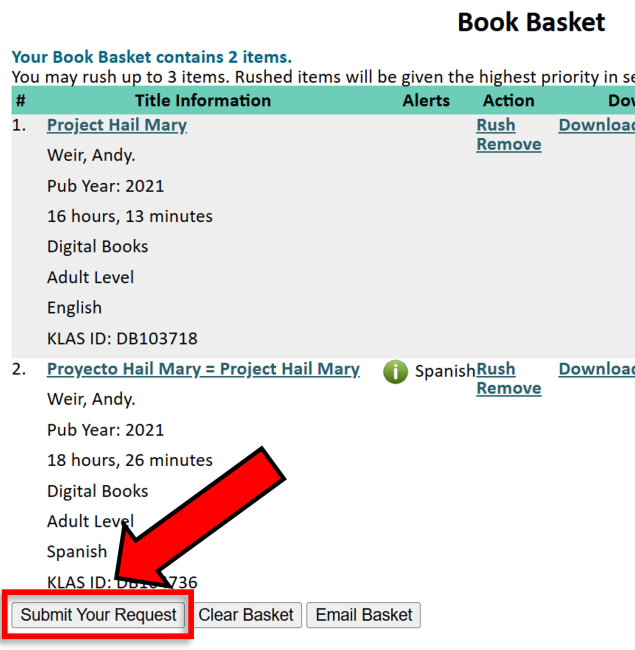635x650 pixels.
Task: Click the Spanish alert label text
Action: pyautogui.click(x=445, y=371)
